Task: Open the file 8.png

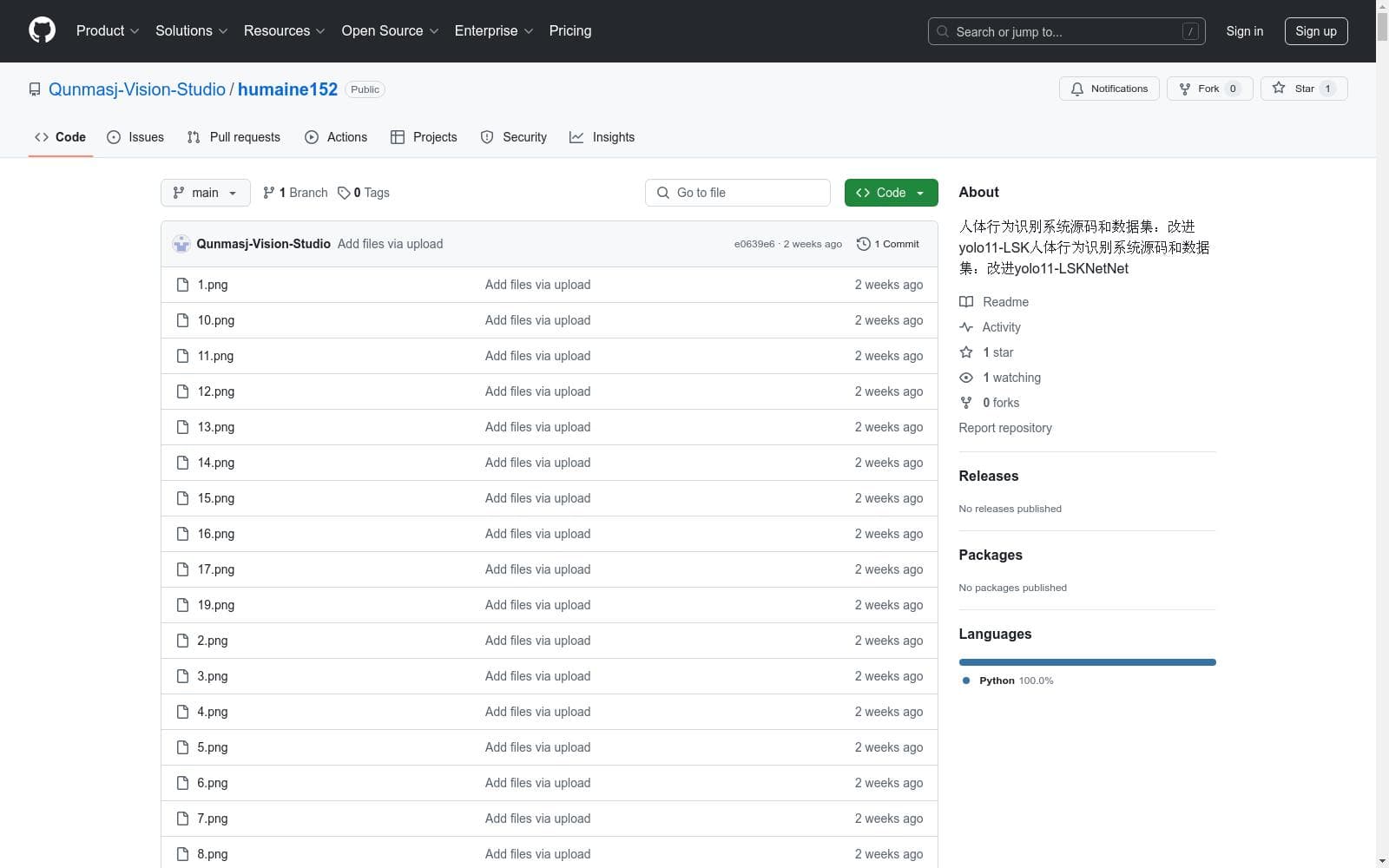Action: pyautogui.click(x=213, y=854)
